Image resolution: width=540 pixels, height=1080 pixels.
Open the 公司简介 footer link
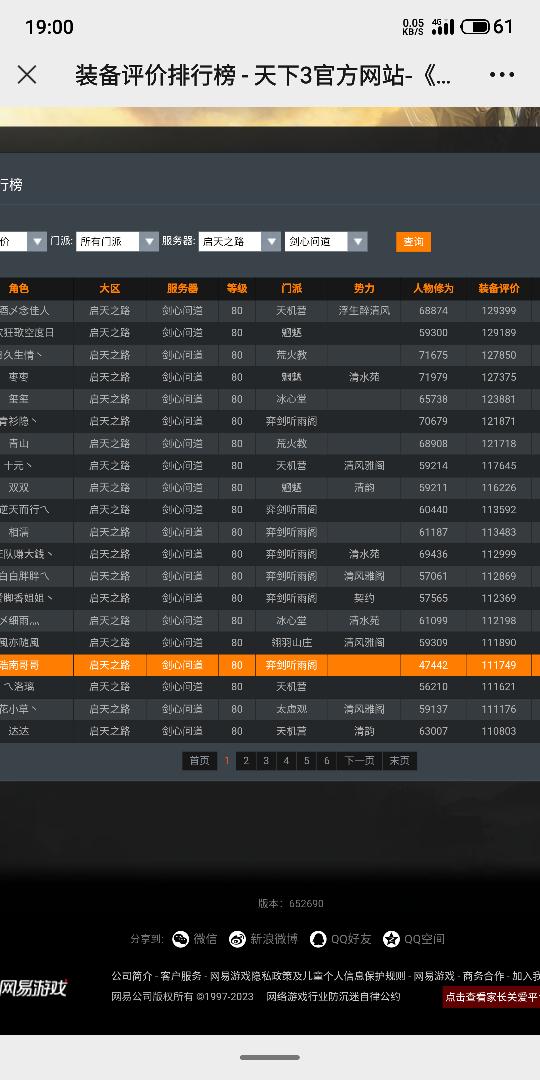coord(132,976)
